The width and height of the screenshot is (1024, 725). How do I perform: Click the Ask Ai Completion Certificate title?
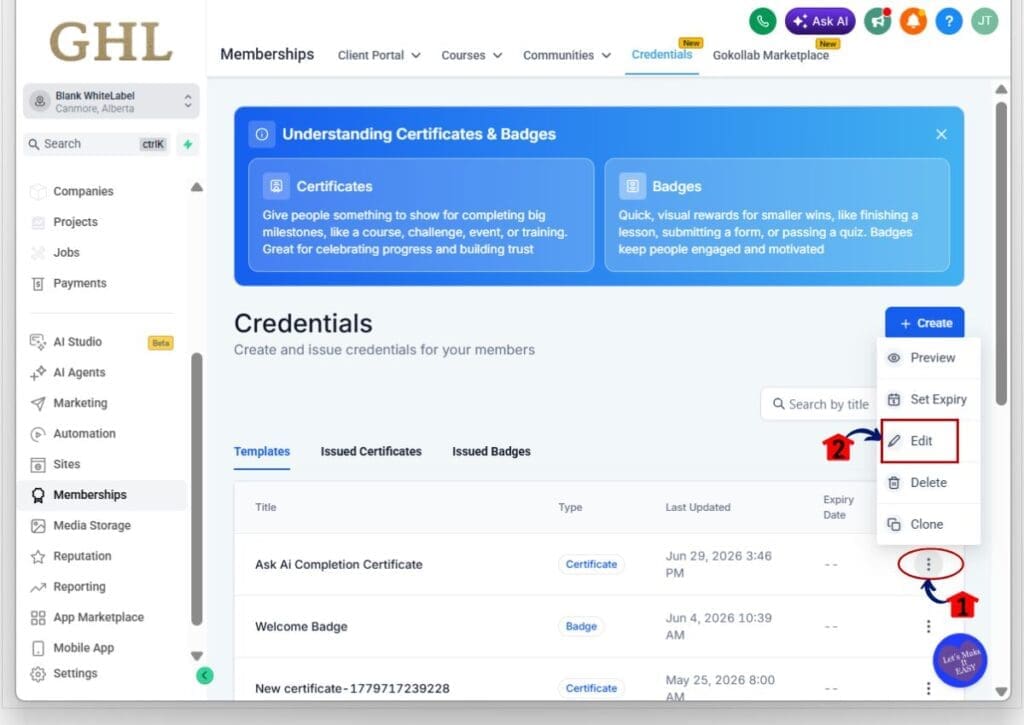(x=339, y=565)
